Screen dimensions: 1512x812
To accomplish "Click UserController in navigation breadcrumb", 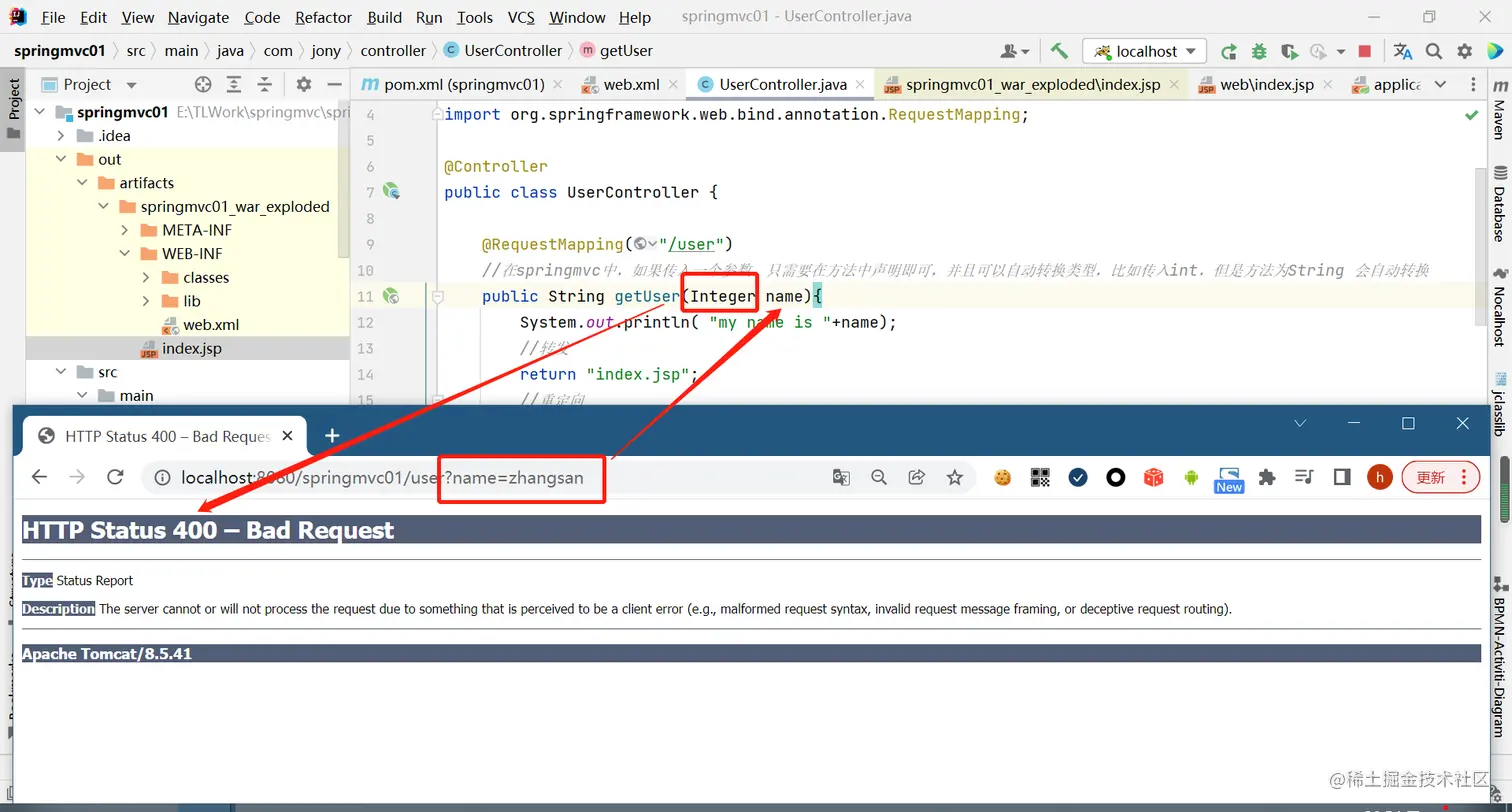I will pos(502,51).
